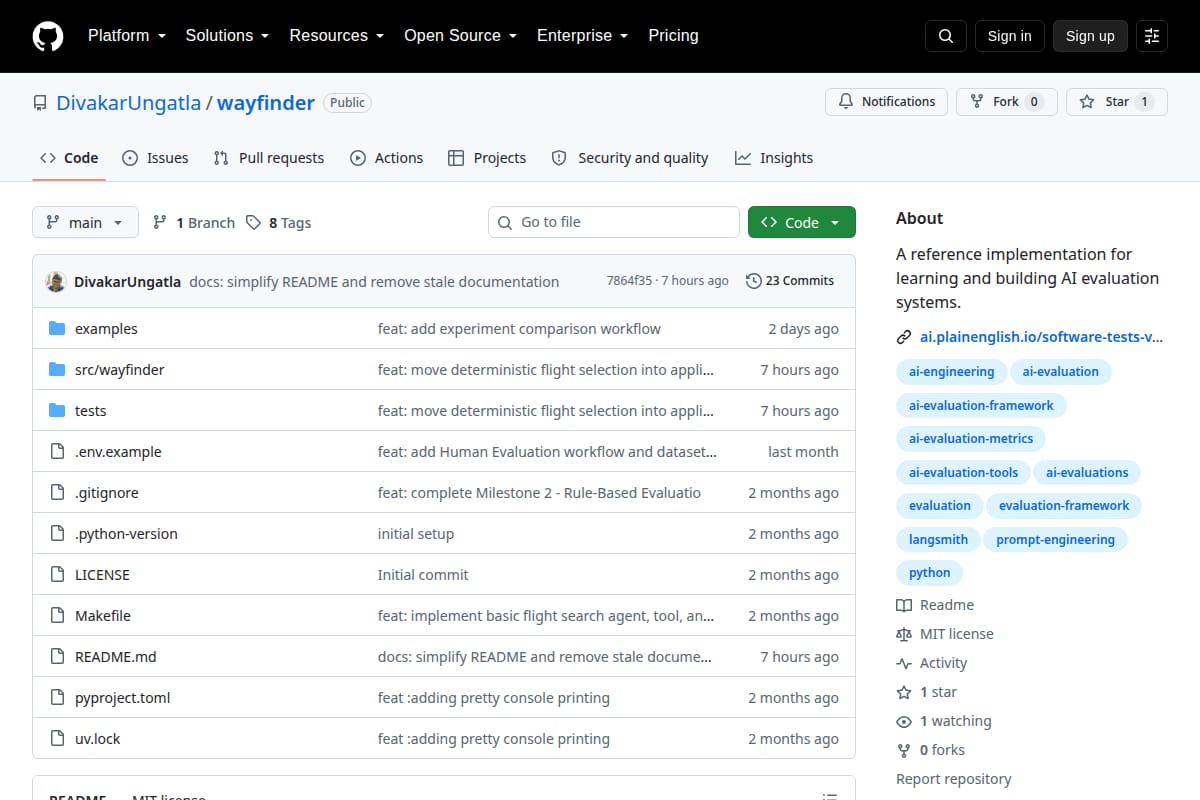This screenshot has width=1200, height=800.
Task: Open 'feat: add experiment comparison workflow' commit
Action: [519, 329]
